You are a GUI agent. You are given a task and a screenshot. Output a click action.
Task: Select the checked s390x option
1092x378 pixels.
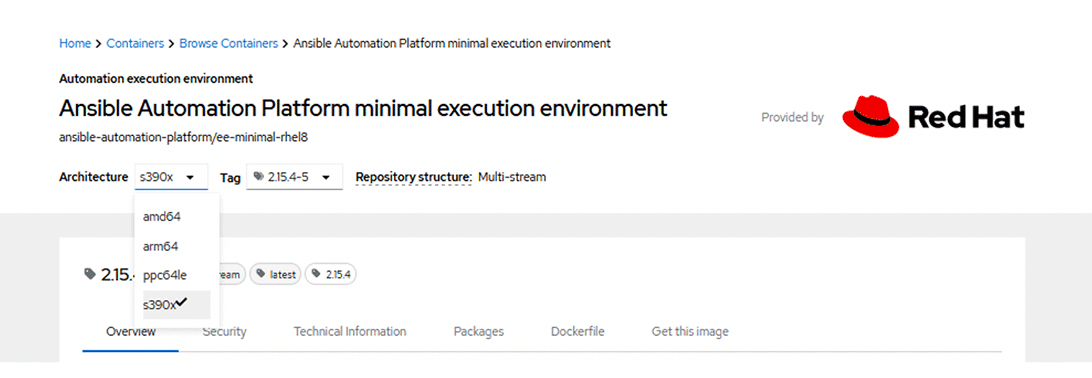177,305
